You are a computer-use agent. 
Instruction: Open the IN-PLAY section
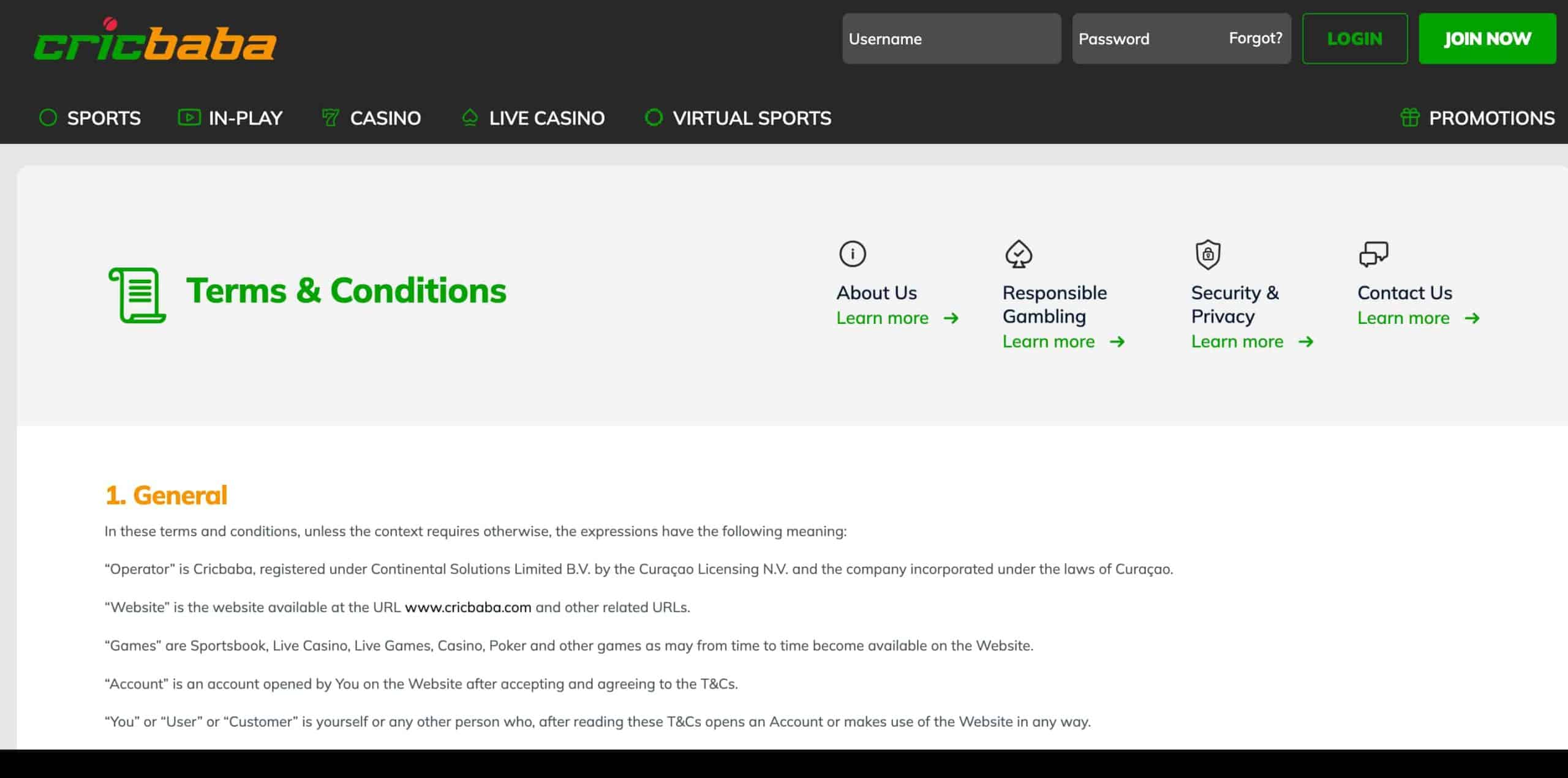click(246, 118)
